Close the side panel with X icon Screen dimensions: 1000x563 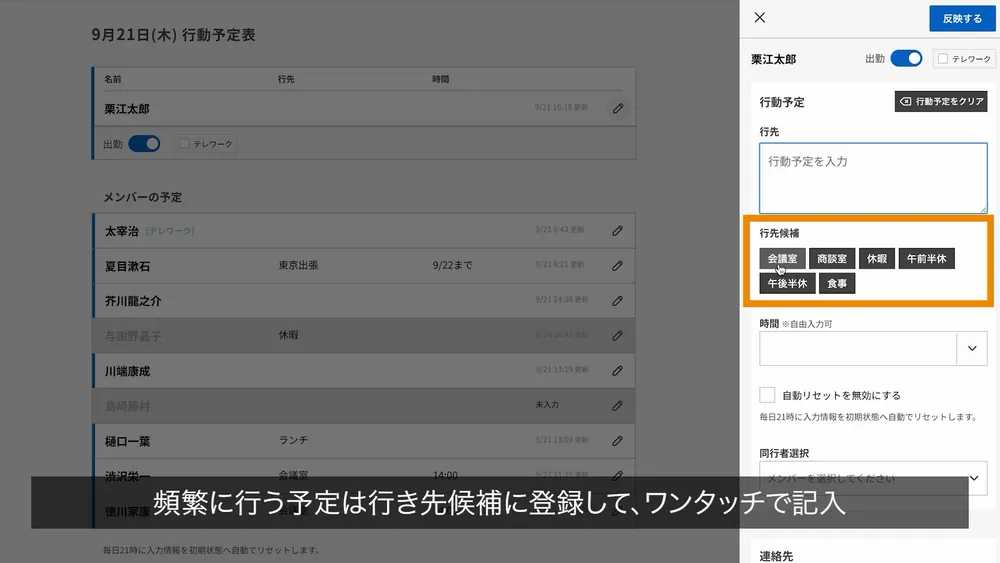(x=760, y=18)
